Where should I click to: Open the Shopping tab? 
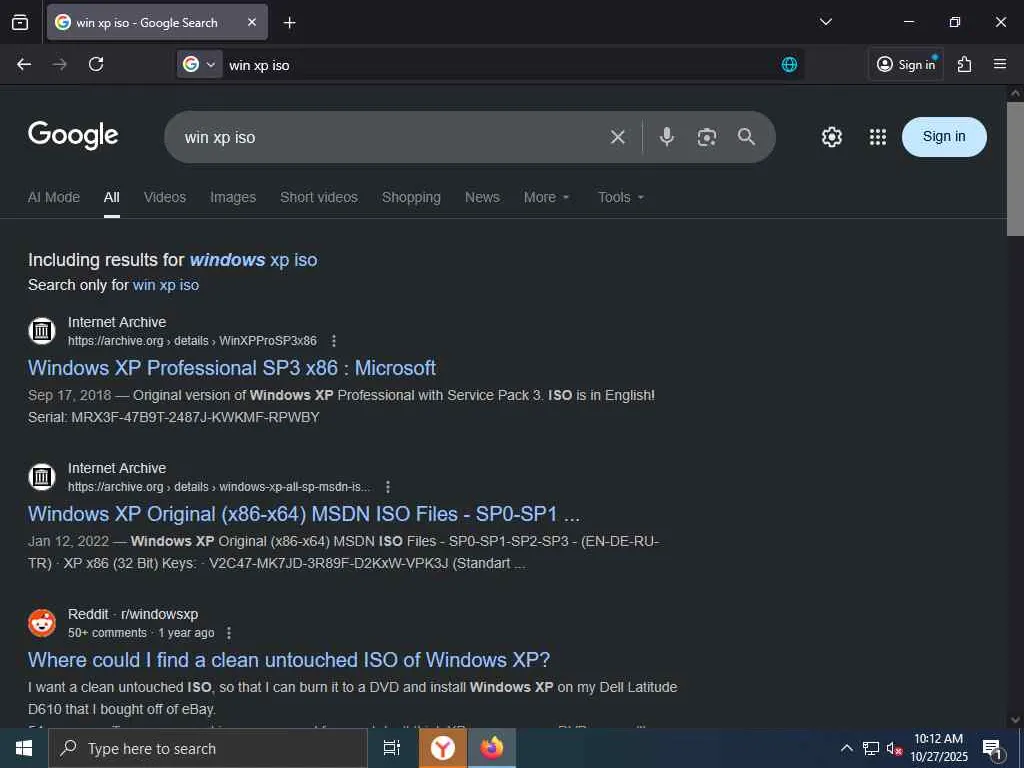coord(411,197)
